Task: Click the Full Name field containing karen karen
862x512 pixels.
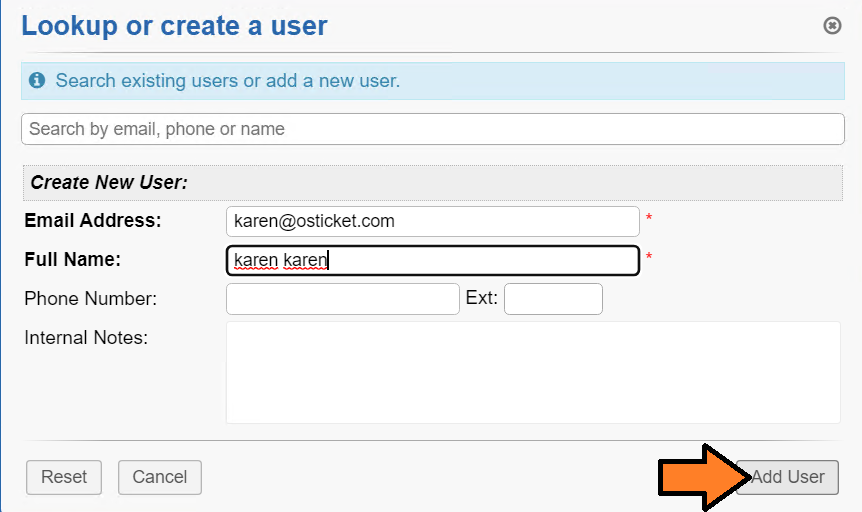Action: point(433,260)
